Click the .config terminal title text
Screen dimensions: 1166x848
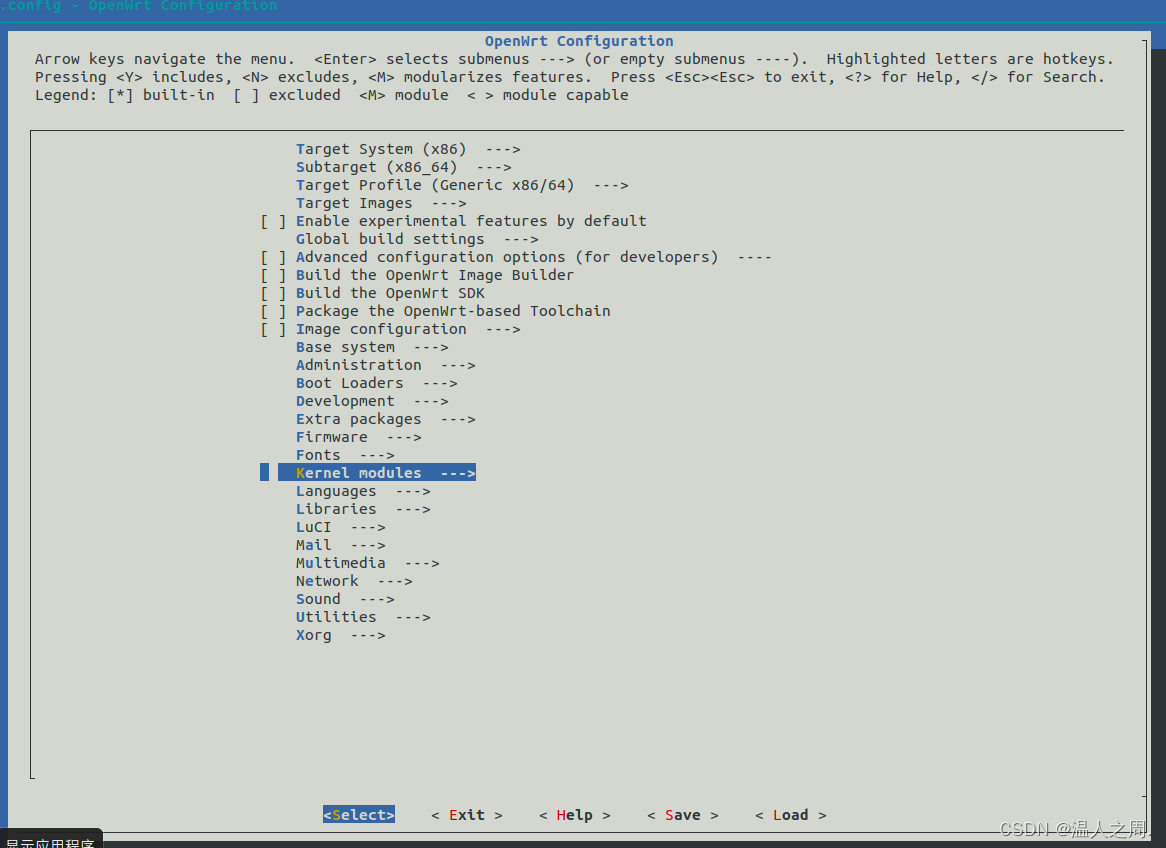pos(139,6)
